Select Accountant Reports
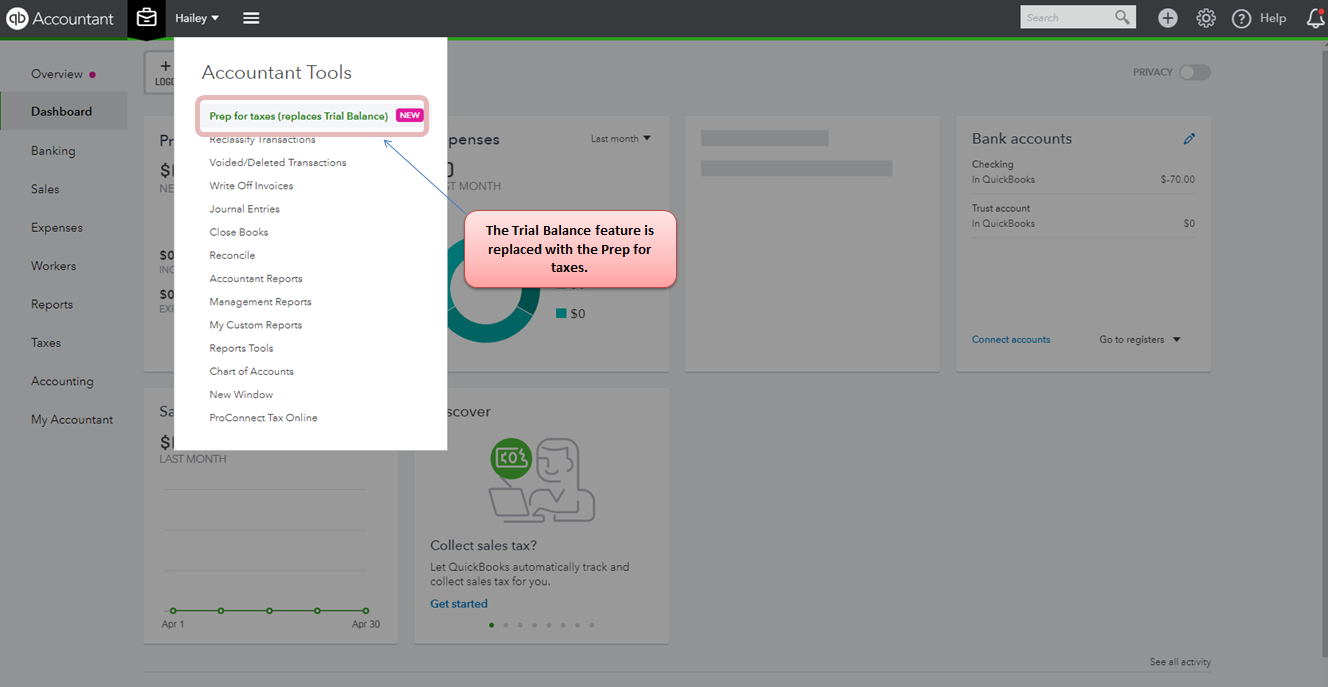1328x687 pixels. tap(256, 279)
